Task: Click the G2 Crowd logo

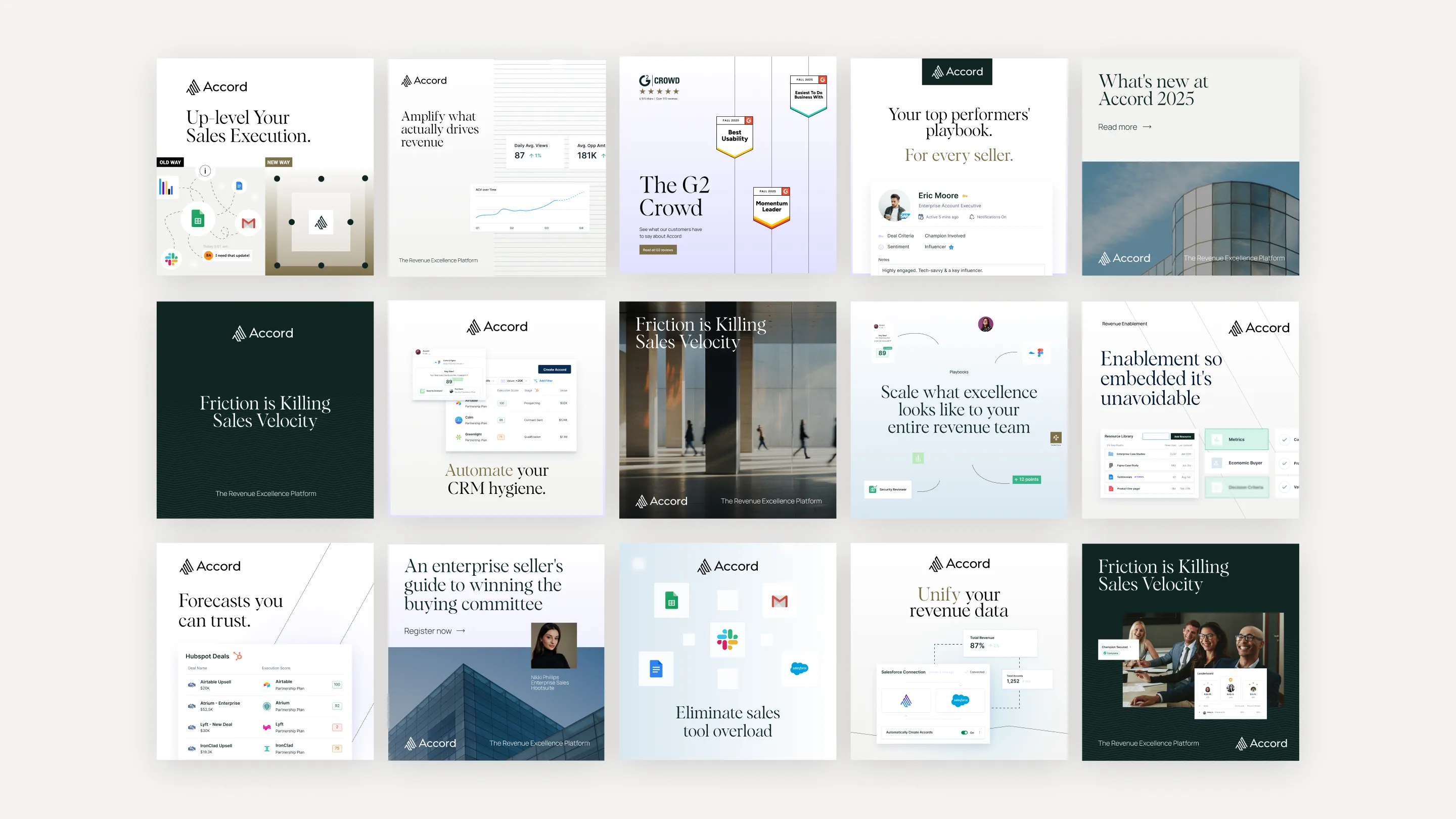Action: coord(659,81)
